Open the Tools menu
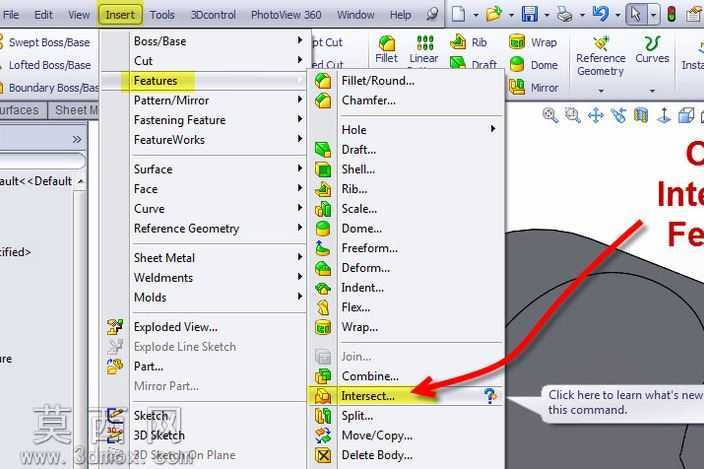 tap(162, 15)
